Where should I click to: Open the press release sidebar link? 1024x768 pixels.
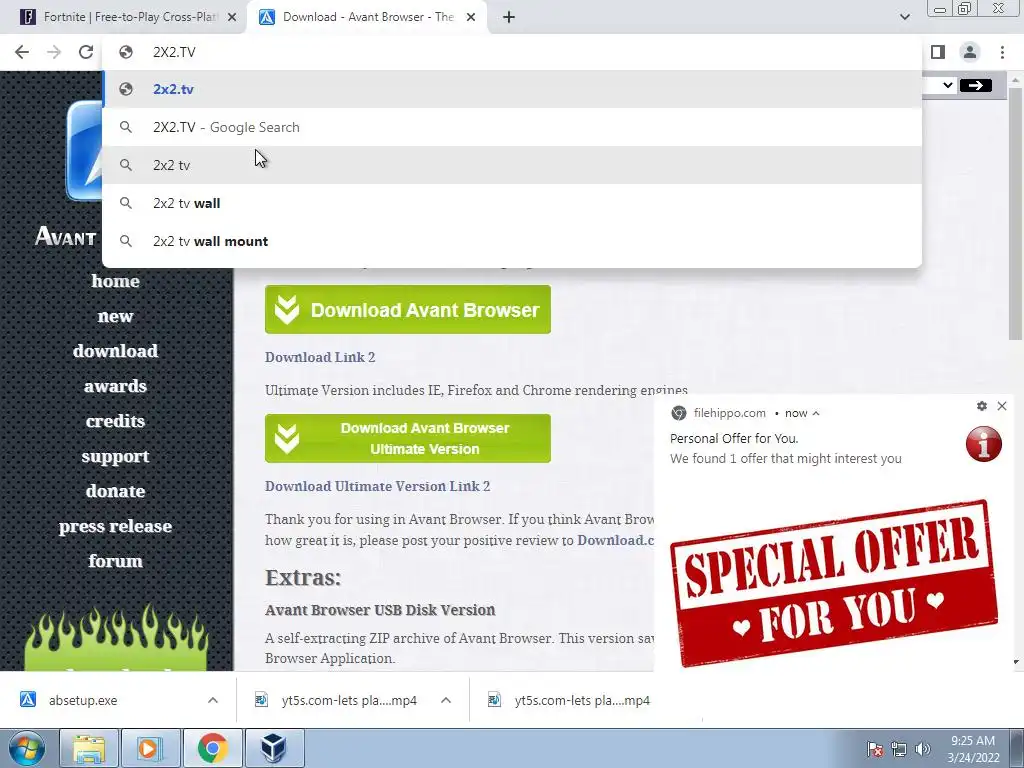(x=116, y=526)
